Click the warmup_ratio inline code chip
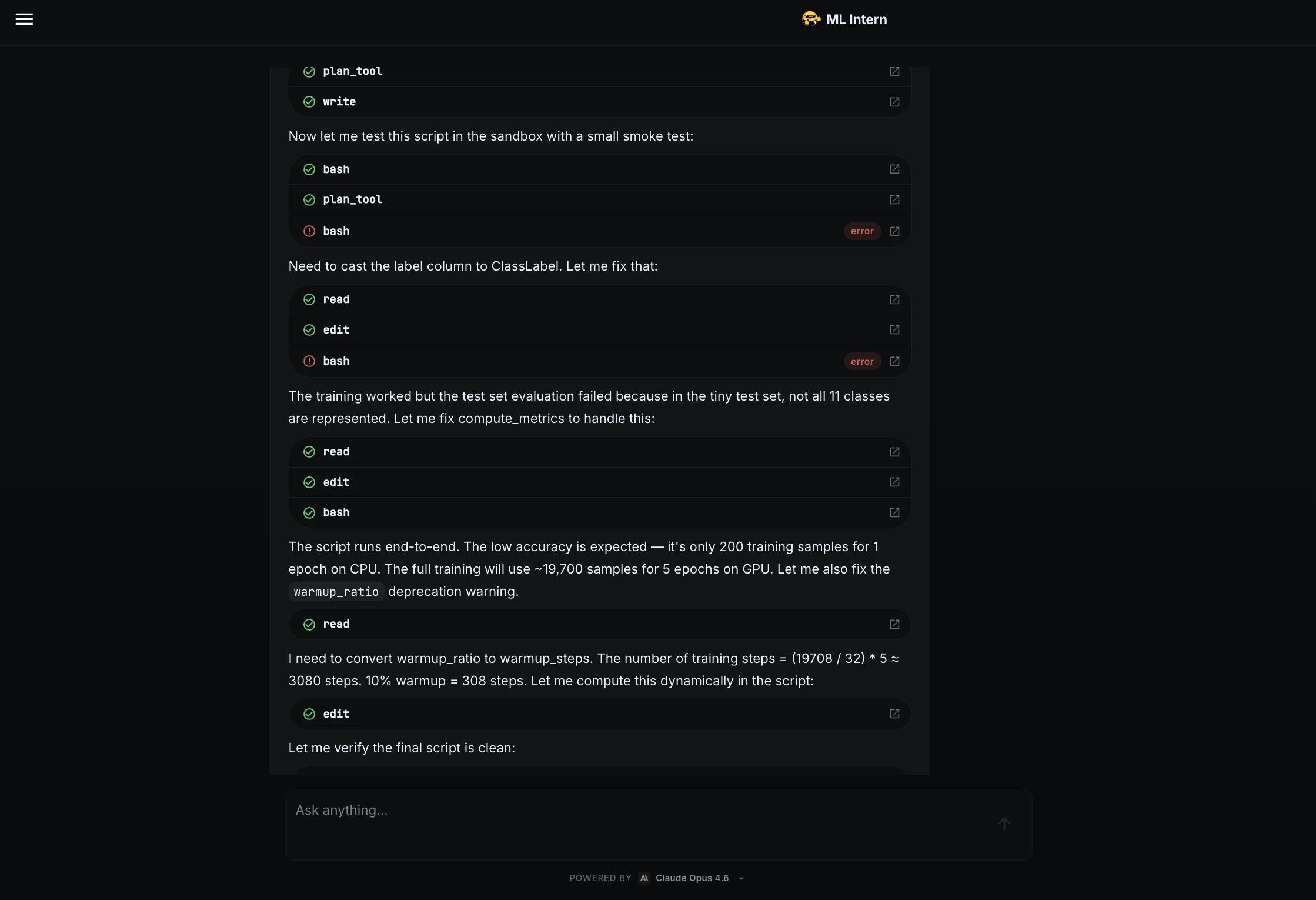Screen dimensions: 1316x900 pos(336,592)
